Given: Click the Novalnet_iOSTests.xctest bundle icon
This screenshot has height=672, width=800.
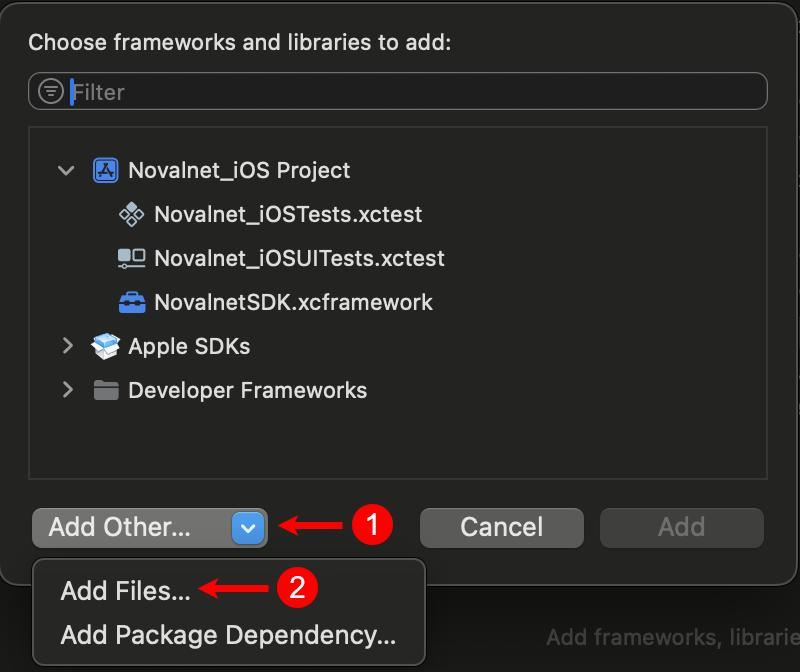Looking at the screenshot, I should point(131,214).
